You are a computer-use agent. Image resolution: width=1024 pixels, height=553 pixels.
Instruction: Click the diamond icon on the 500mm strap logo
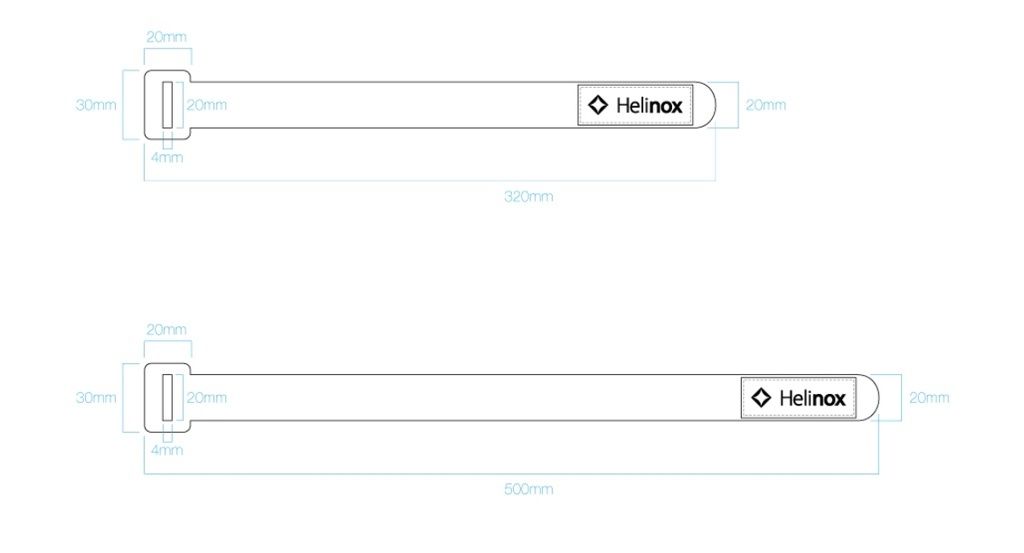761,398
